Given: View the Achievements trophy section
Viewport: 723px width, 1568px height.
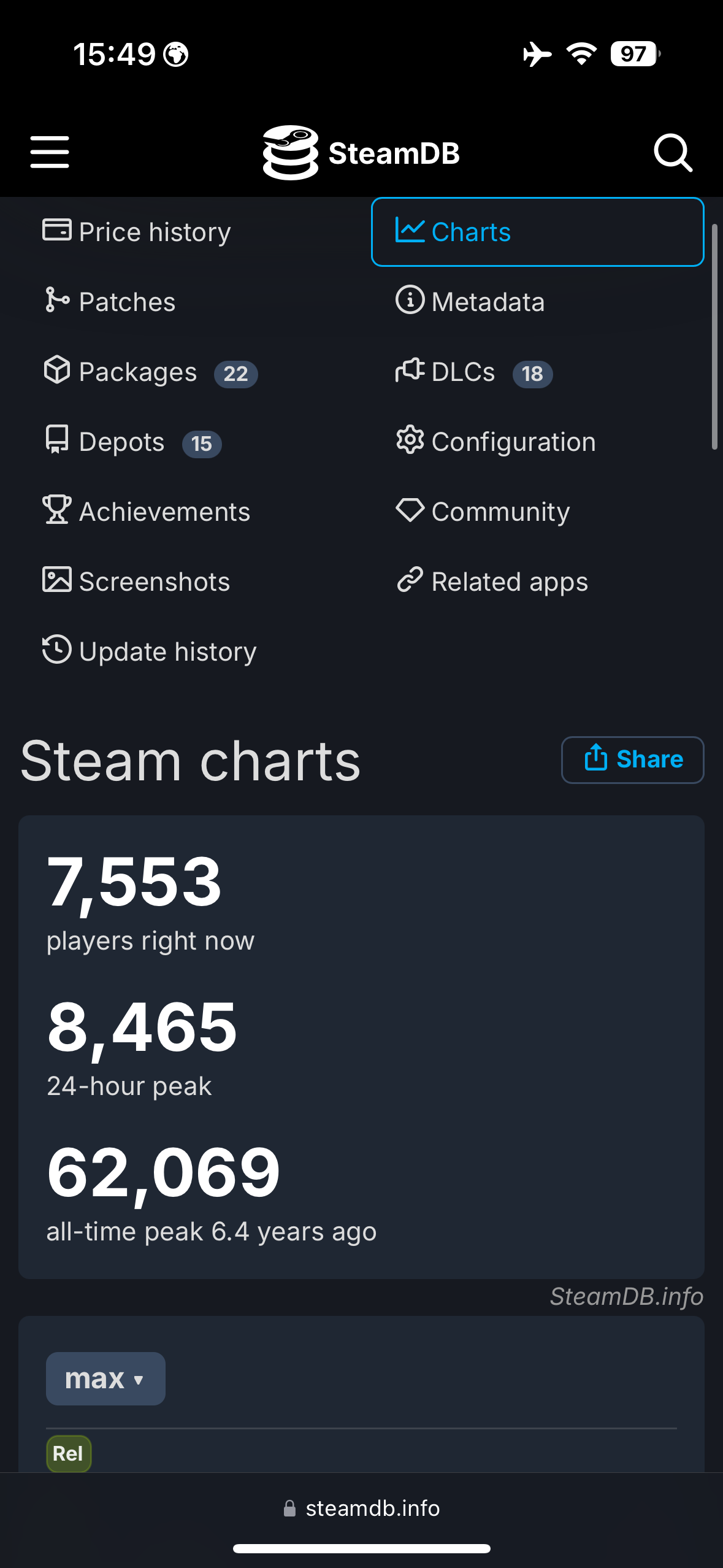Looking at the screenshot, I should click(147, 512).
